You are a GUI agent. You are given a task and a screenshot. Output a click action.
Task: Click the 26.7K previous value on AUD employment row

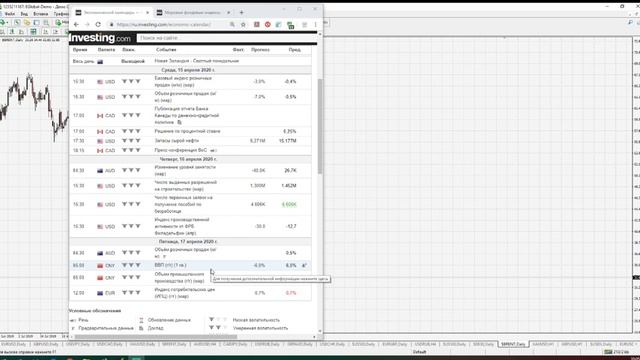tap(290, 170)
